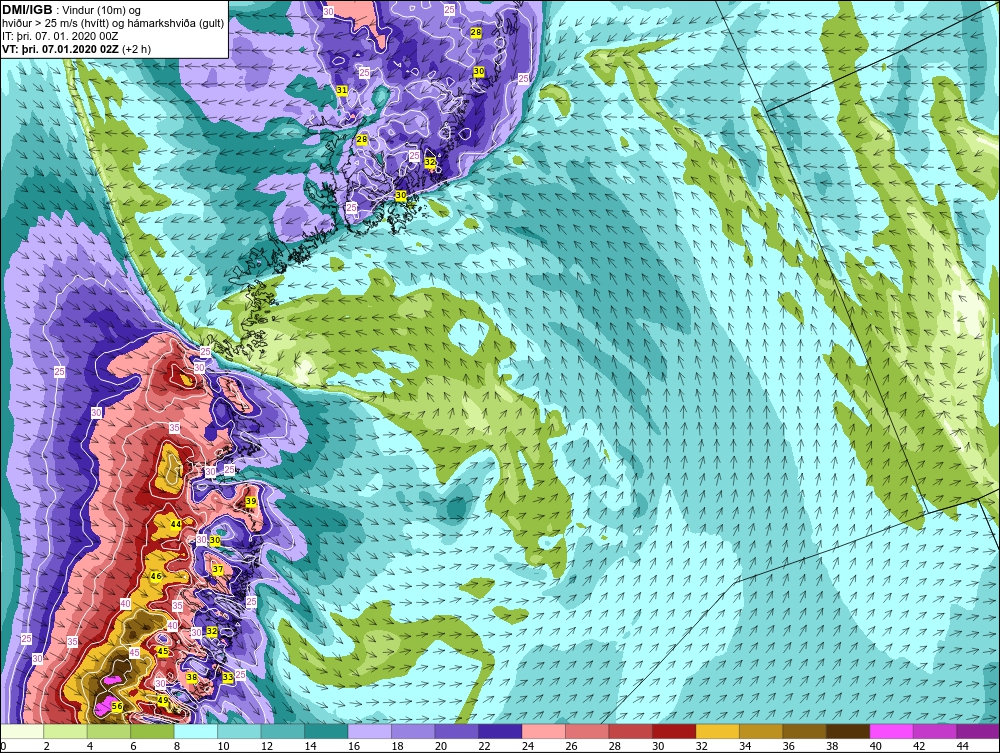
Task: Click the 'hámarkshviða (gult)' description line
Action: point(113,24)
